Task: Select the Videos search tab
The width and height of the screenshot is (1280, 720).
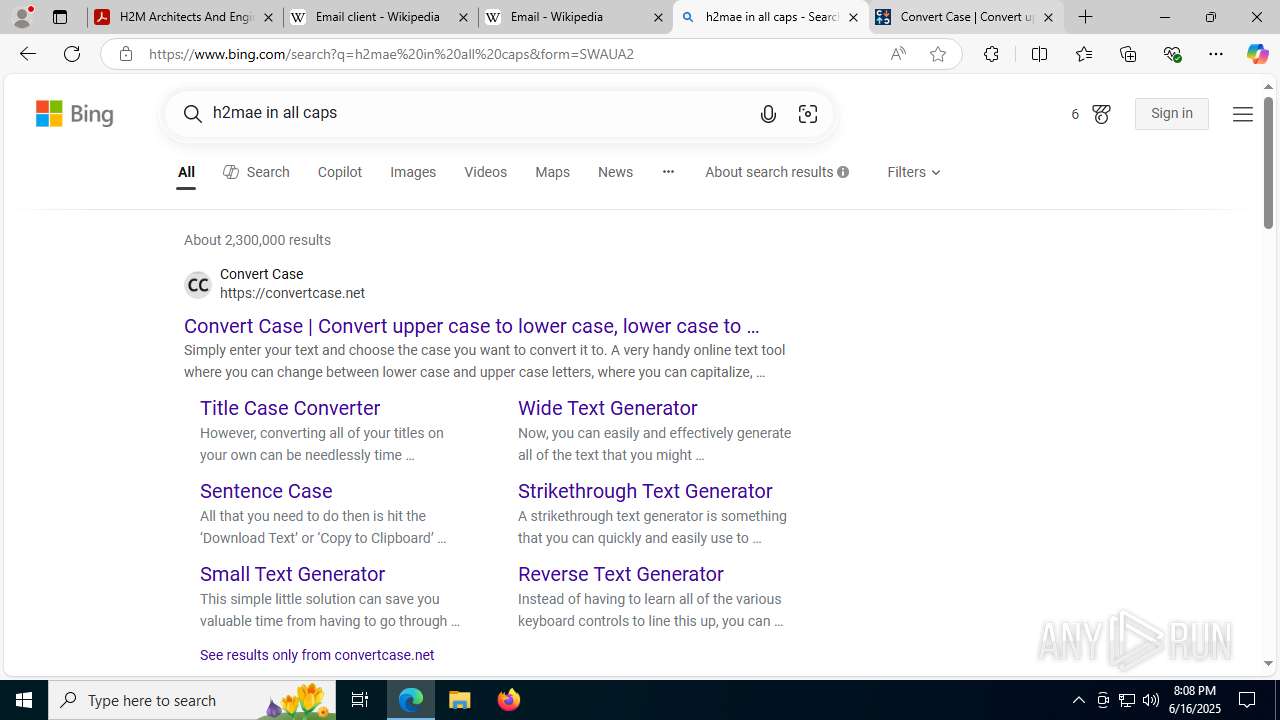Action: click(485, 172)
